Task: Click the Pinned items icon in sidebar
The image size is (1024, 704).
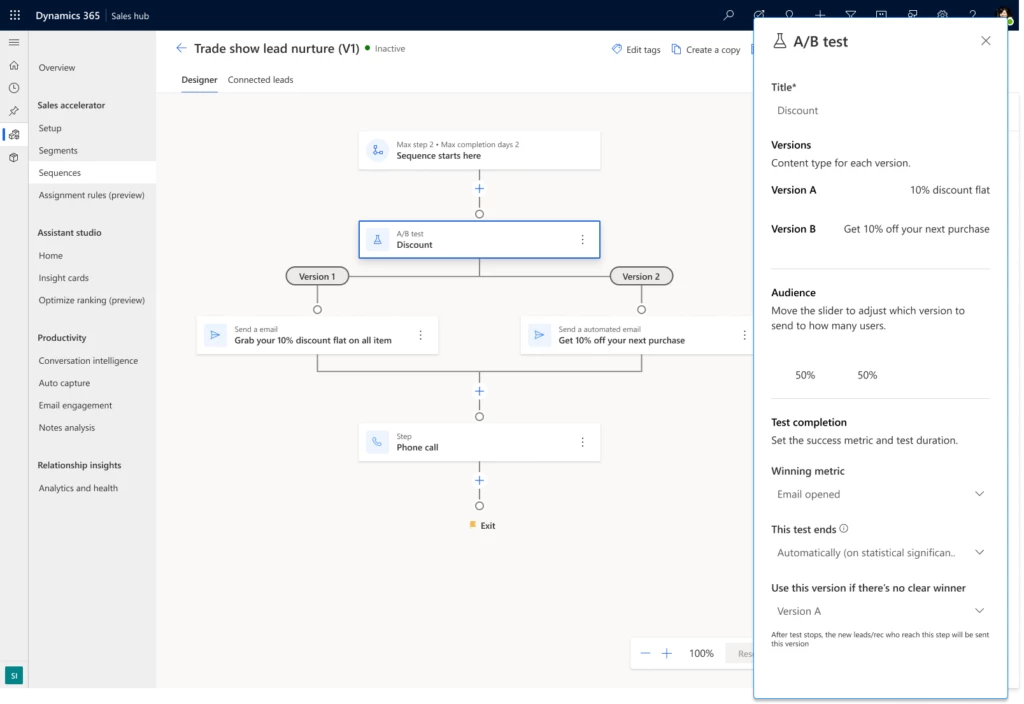Action: pos(14,112)
